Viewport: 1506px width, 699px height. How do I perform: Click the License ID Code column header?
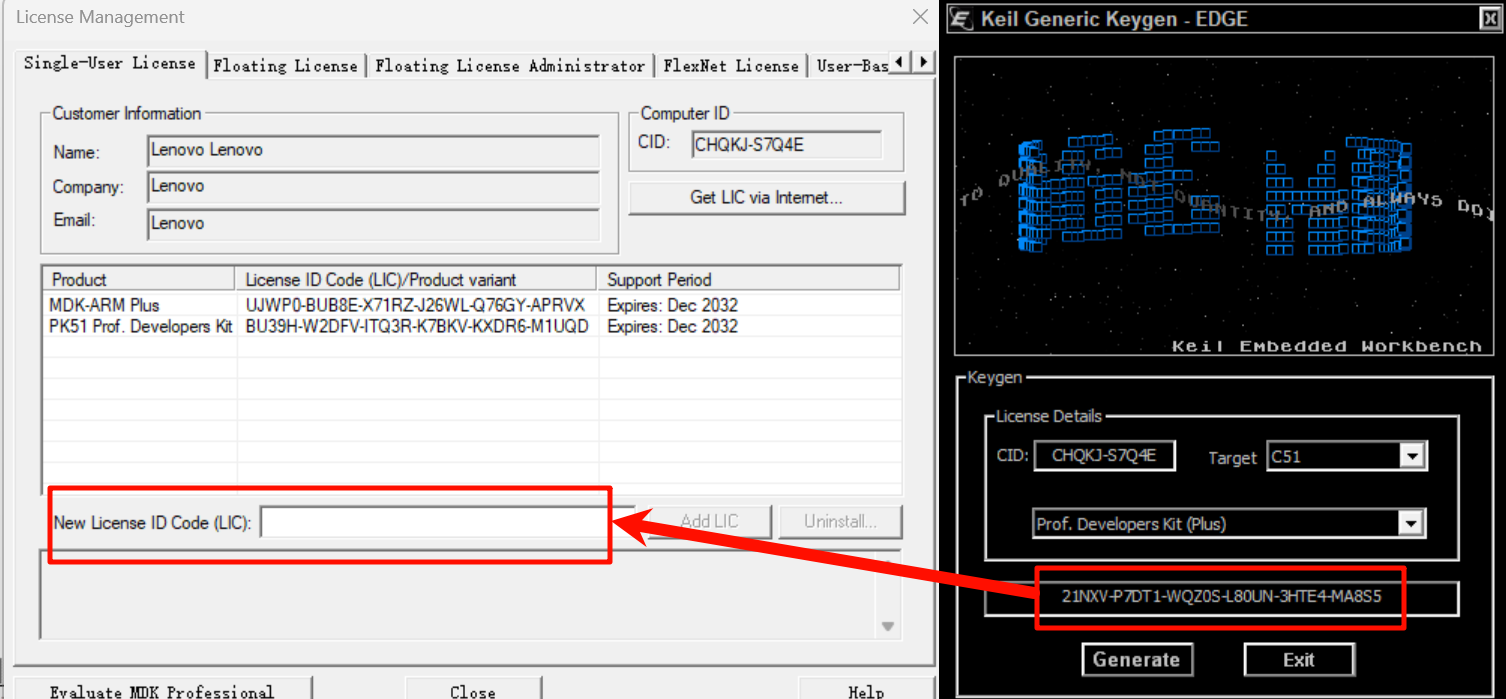point(418,279)
